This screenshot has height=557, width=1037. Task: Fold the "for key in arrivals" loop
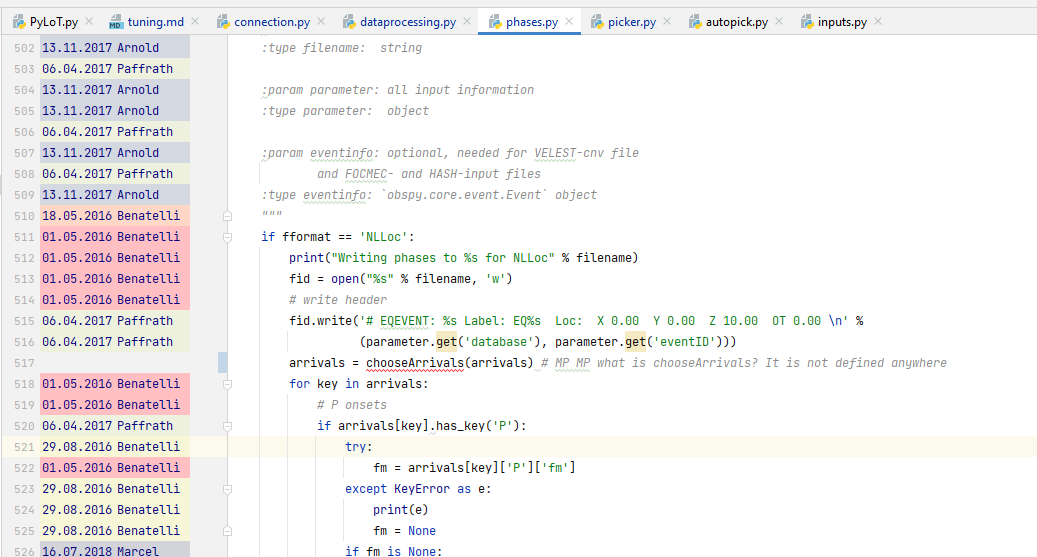coord(228,384)
